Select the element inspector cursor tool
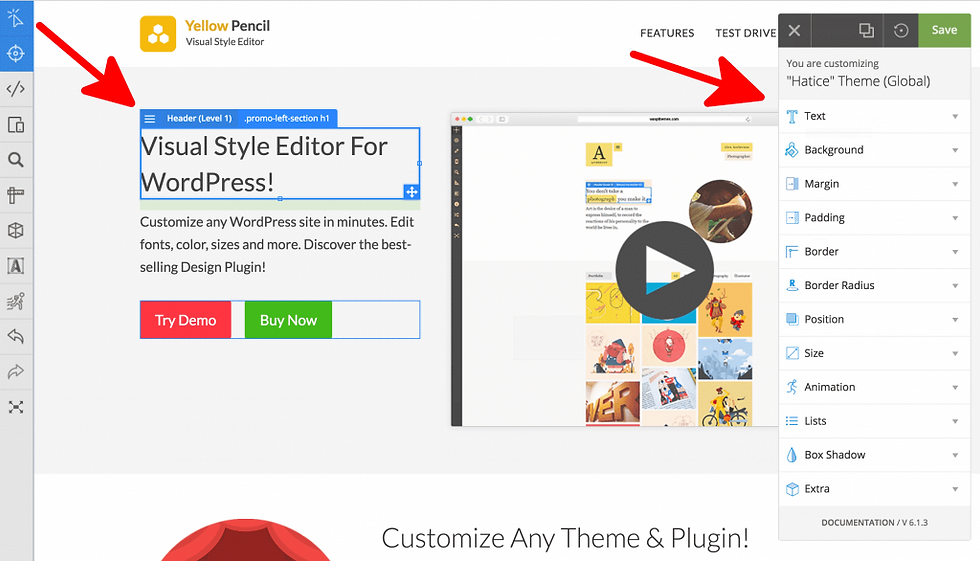 pyautogui.click(x=16, y=17)
